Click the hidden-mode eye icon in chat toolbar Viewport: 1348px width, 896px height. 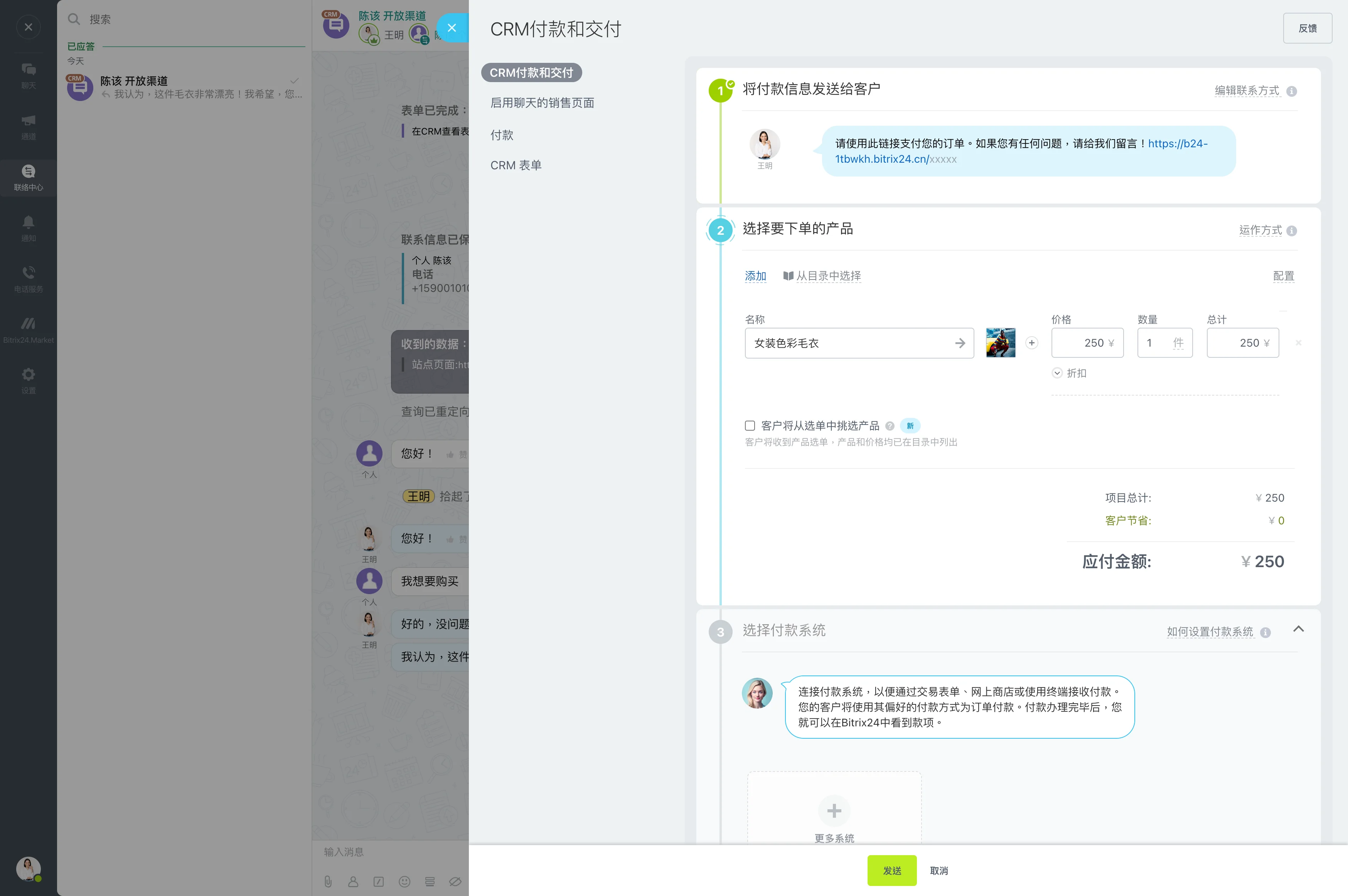pos(455,881)
